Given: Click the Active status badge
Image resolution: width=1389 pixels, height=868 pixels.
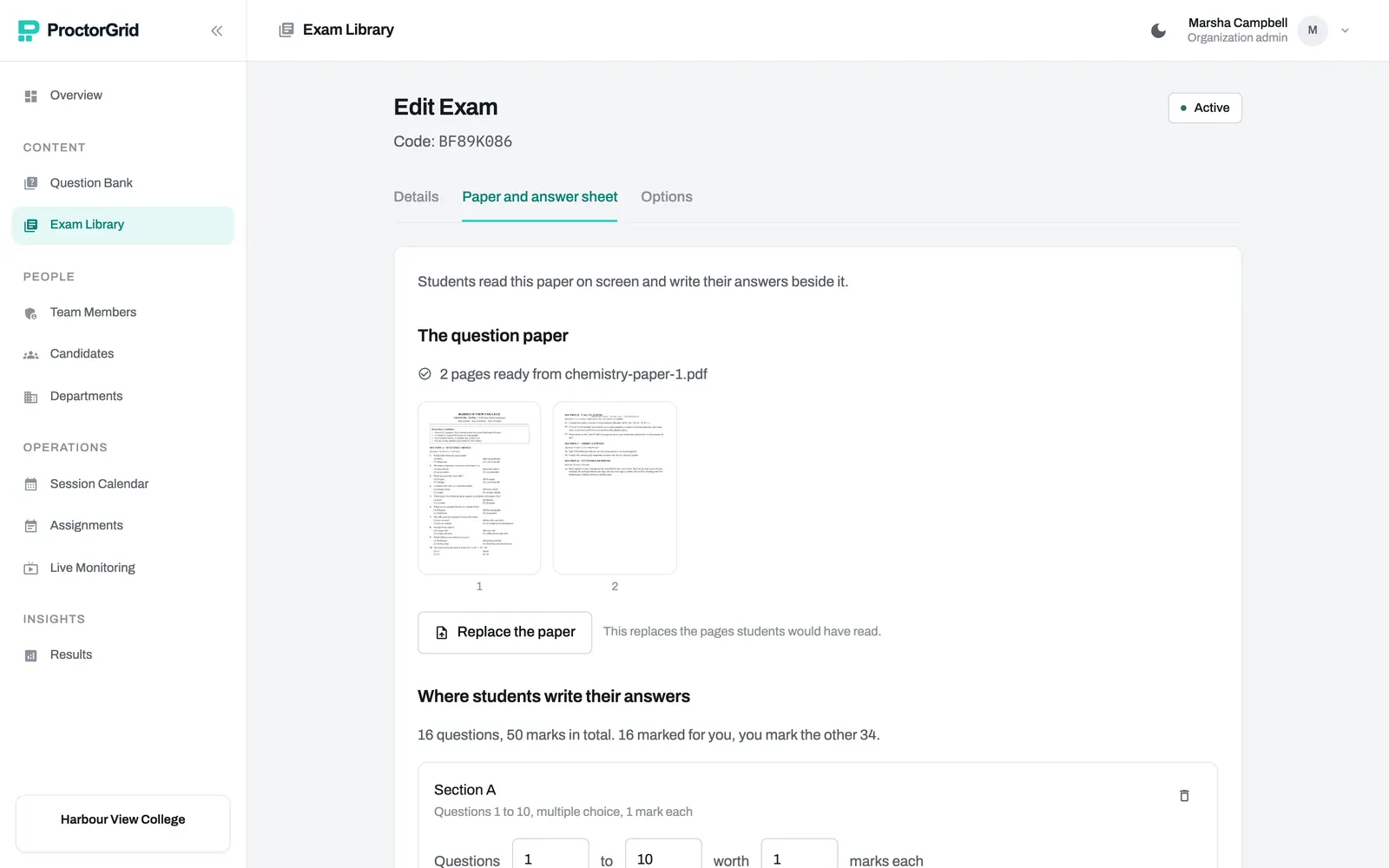Looking at the screenshot, I should pos(1205,108).
